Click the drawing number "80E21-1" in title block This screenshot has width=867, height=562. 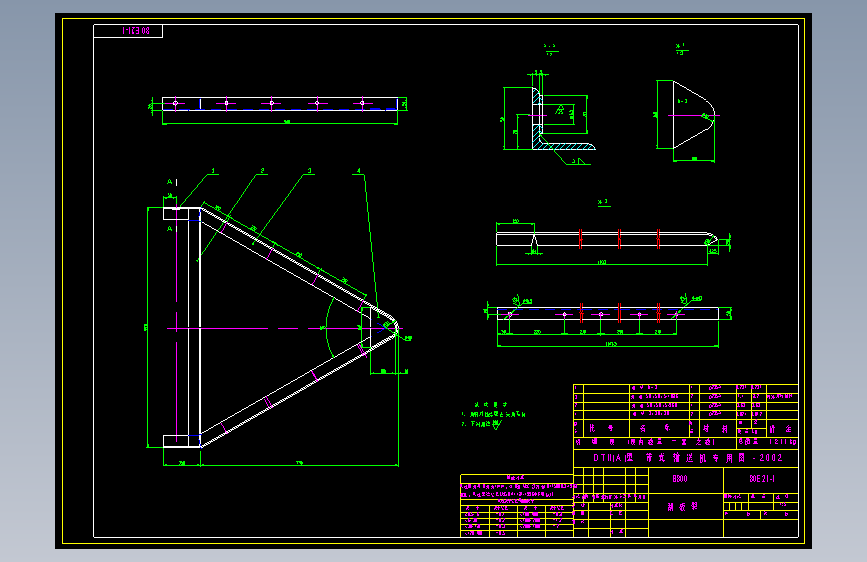click(x=761, y=479)
